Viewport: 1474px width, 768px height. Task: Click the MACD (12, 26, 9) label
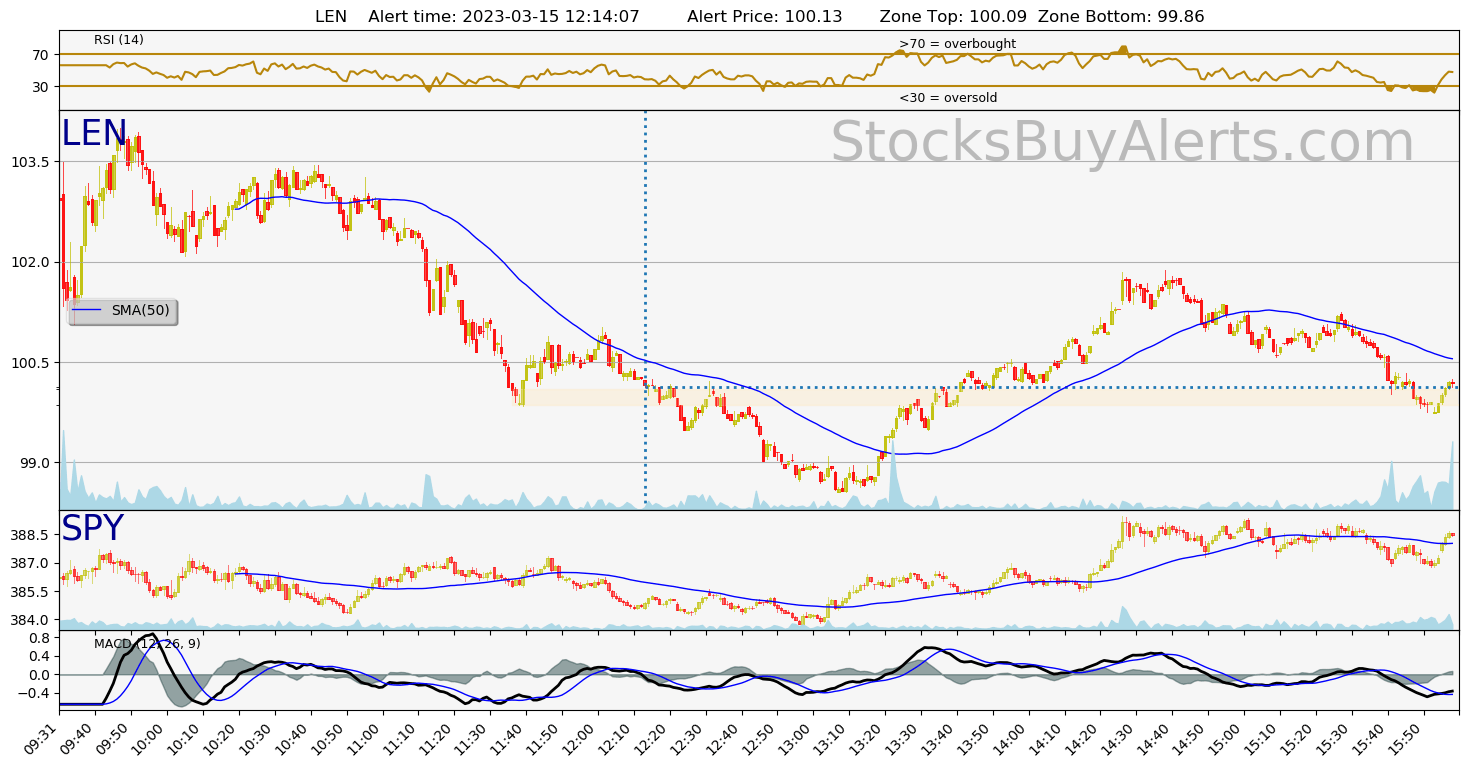click(x=147, y=643)
